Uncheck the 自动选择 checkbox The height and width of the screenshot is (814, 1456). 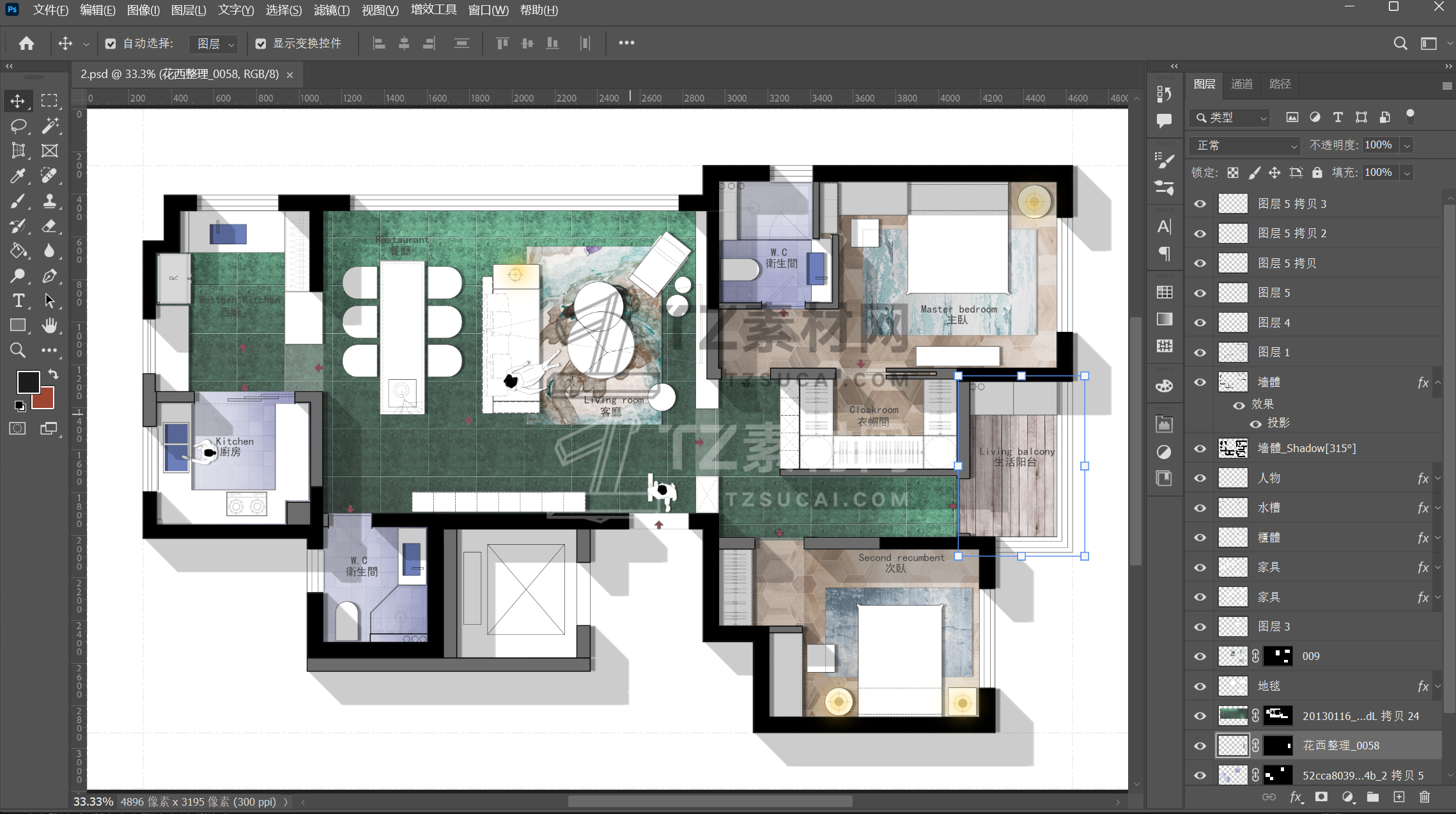[111, 43]
